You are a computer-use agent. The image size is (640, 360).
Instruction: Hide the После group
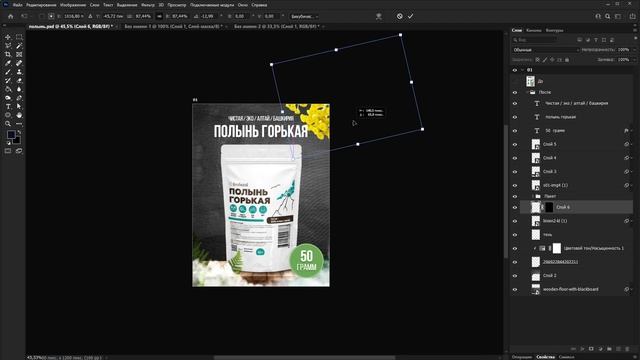point(515,93)
